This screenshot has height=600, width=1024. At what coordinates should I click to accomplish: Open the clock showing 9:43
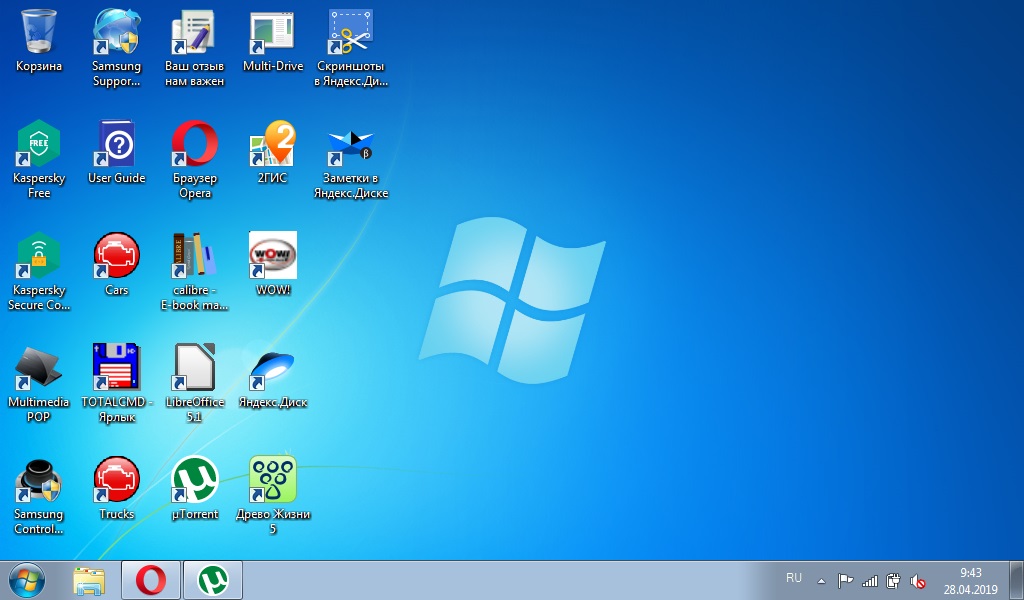tap(970, 580)
